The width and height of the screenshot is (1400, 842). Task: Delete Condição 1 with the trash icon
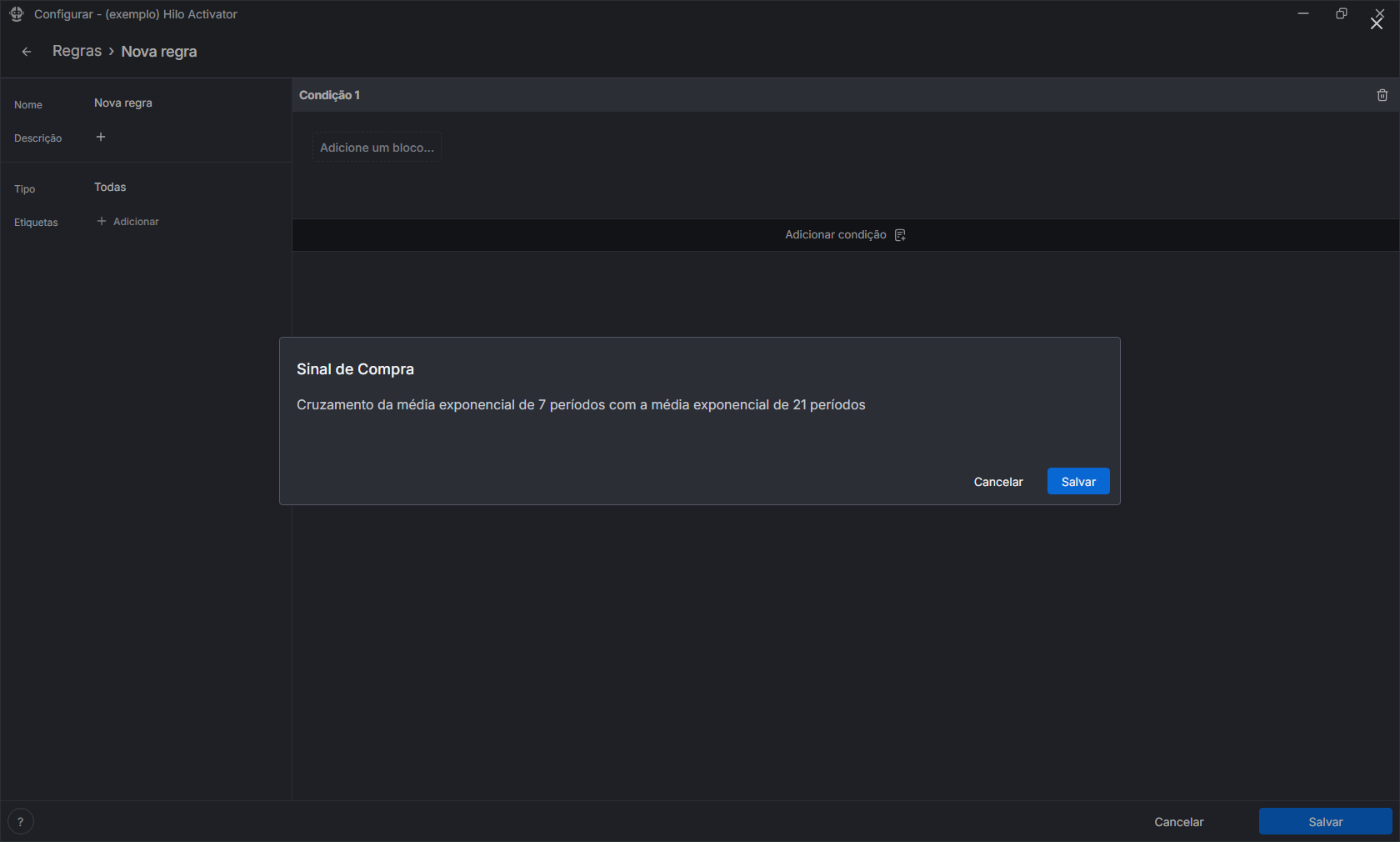1382,95
